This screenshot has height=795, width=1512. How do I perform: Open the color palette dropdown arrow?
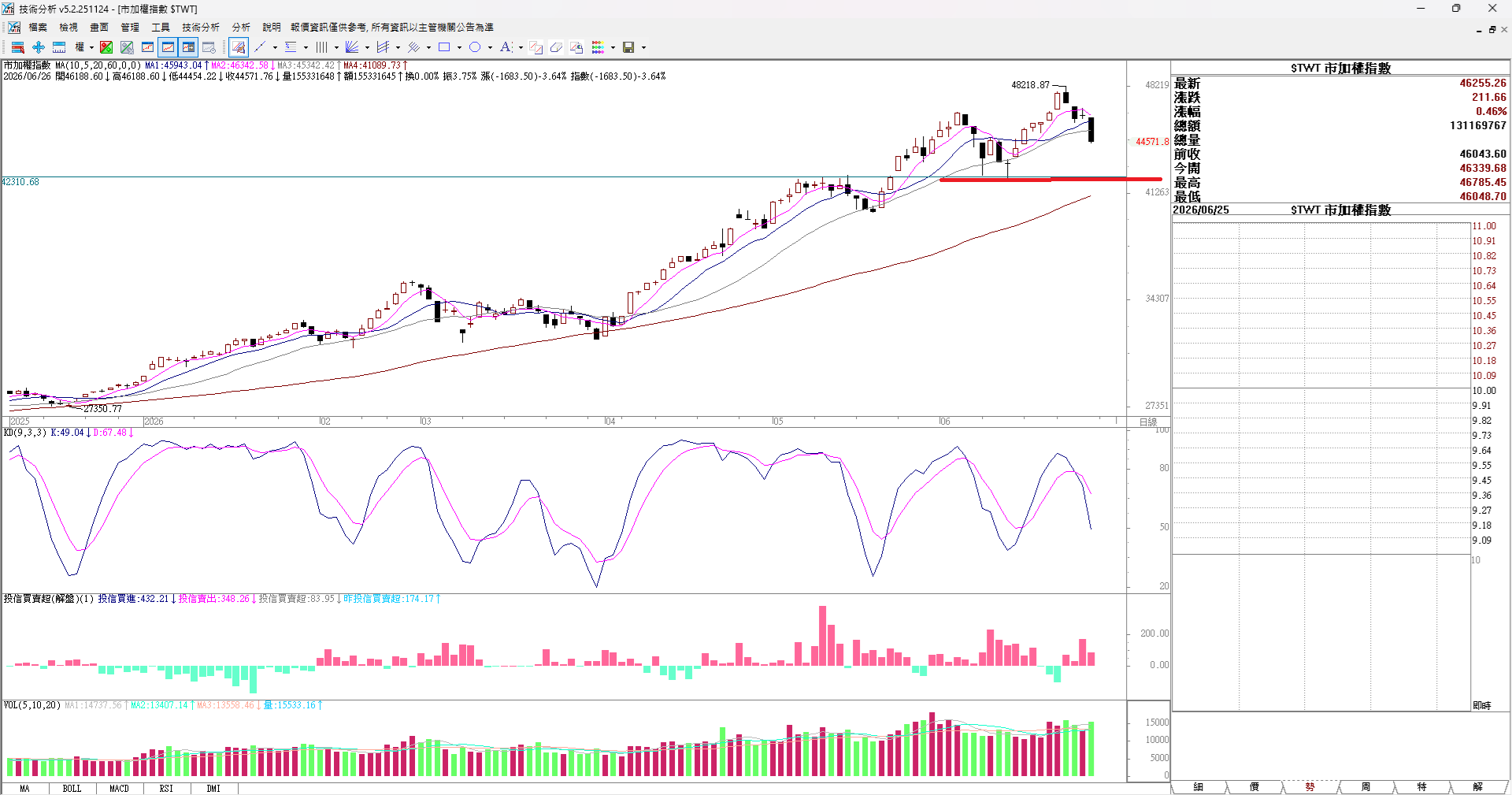[613, 47]
